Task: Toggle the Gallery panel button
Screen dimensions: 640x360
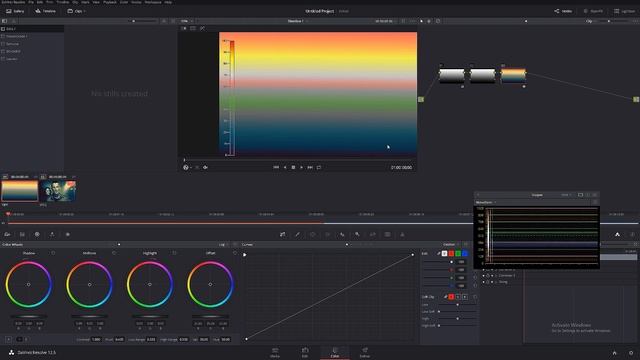Action: (15, 11)
